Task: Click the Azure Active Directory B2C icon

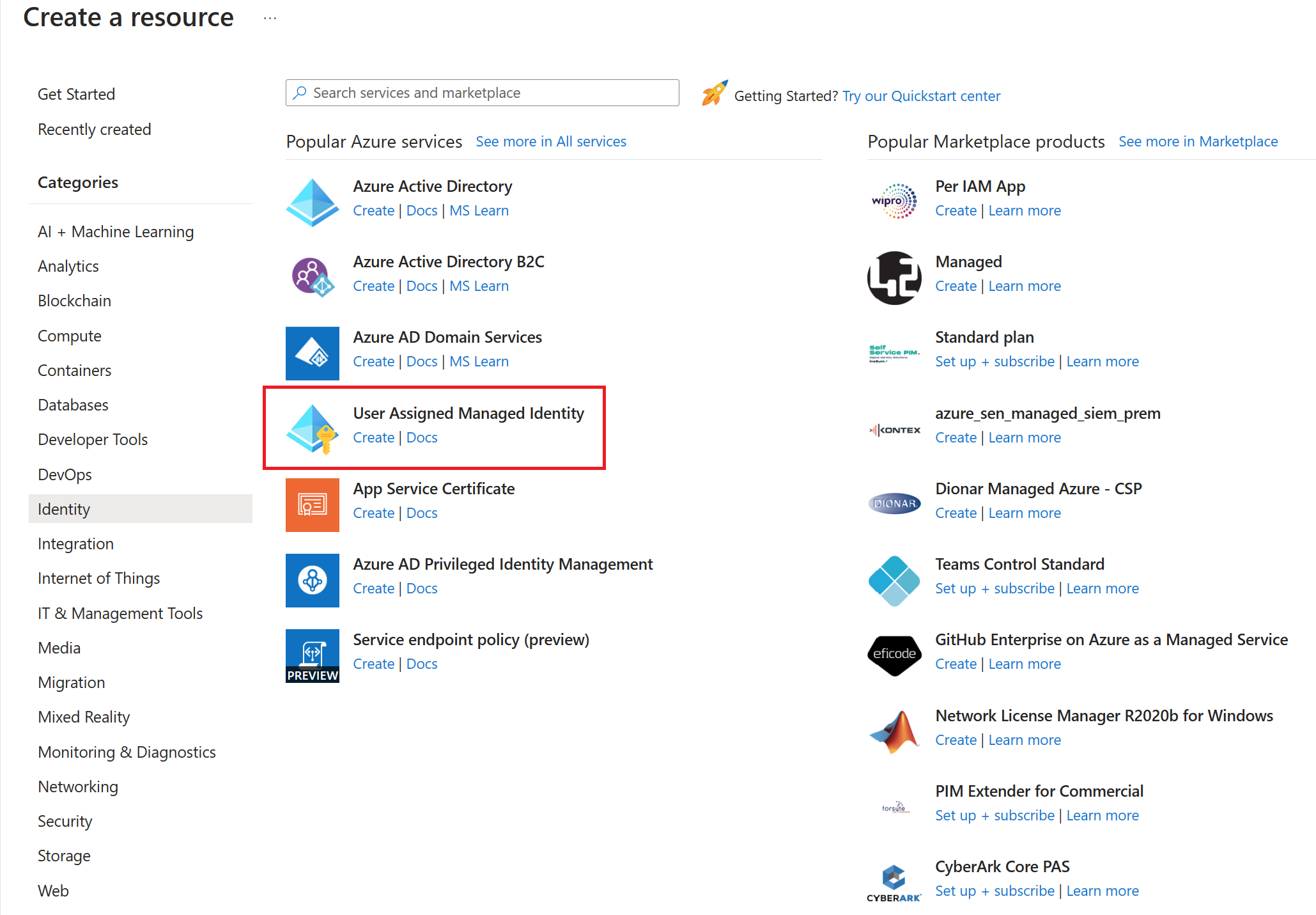Action: pos(312,277)
